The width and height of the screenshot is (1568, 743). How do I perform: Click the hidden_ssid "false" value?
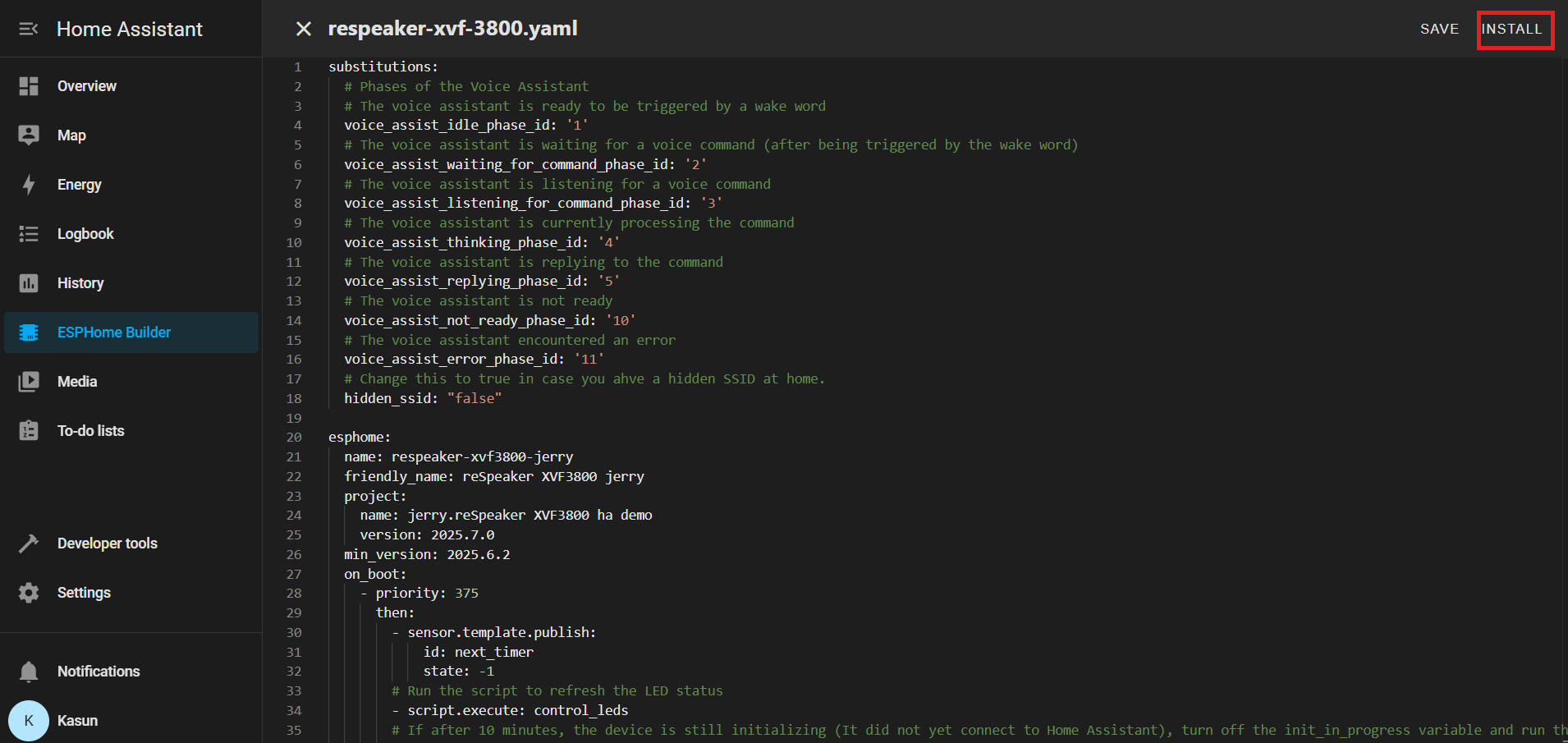[475, 398]
